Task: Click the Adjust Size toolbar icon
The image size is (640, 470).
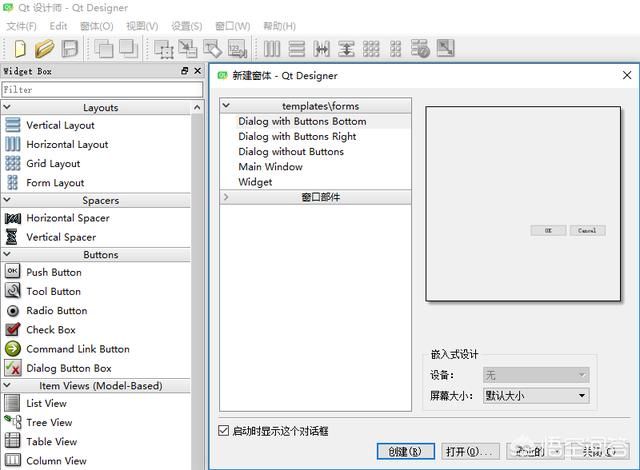Action: click(x=445, y=48)
